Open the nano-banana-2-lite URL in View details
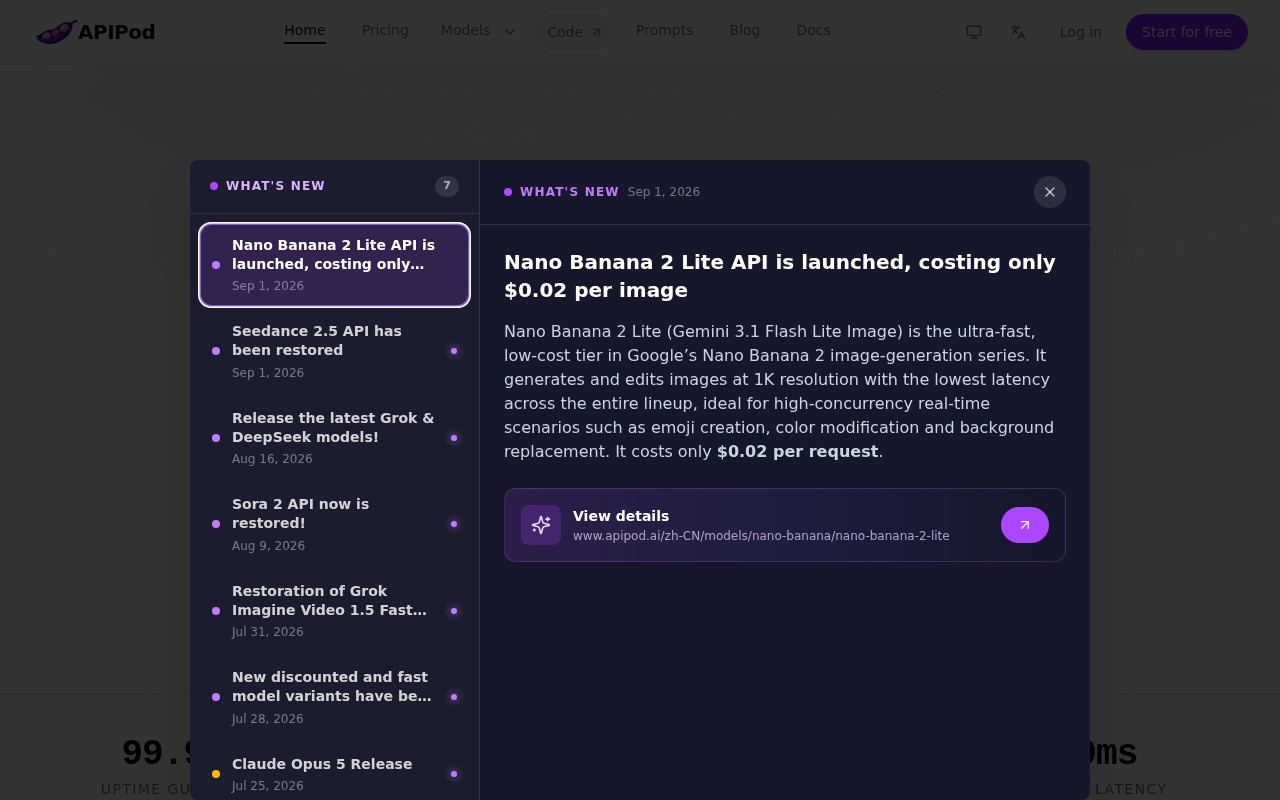Screen dimensions: 1280x800 [761, 536]
